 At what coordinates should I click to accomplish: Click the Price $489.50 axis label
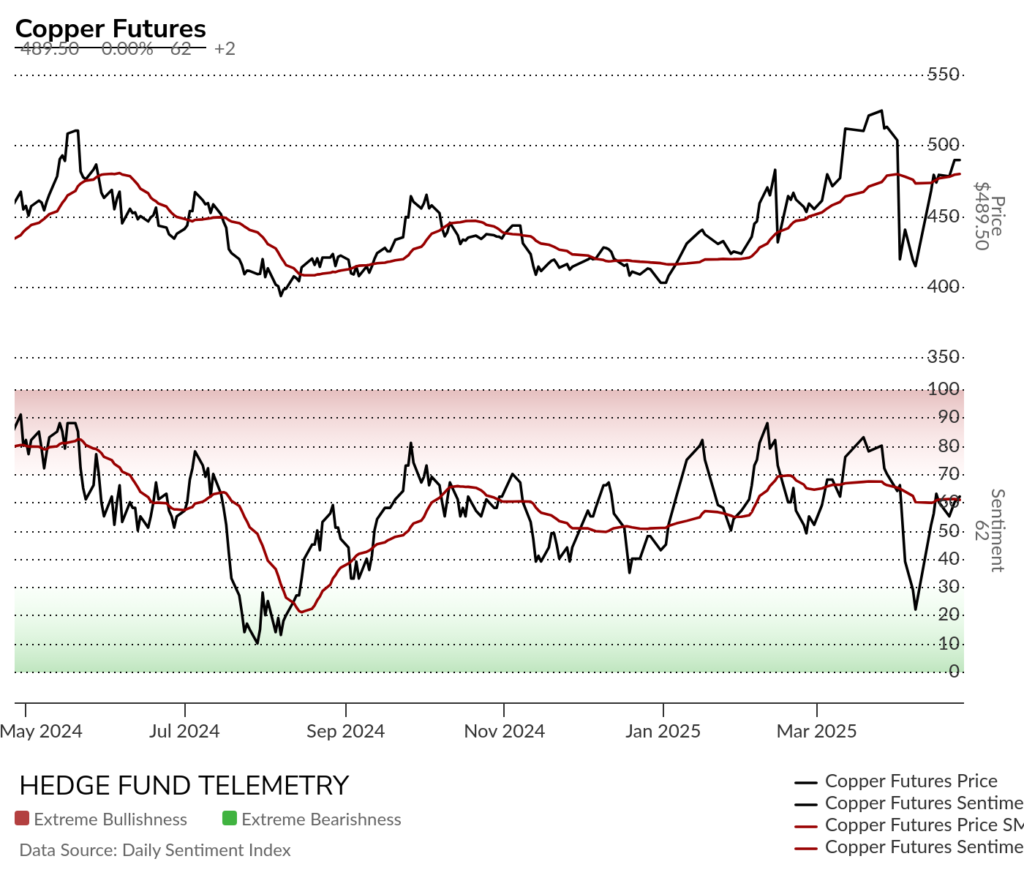(989, 216)
